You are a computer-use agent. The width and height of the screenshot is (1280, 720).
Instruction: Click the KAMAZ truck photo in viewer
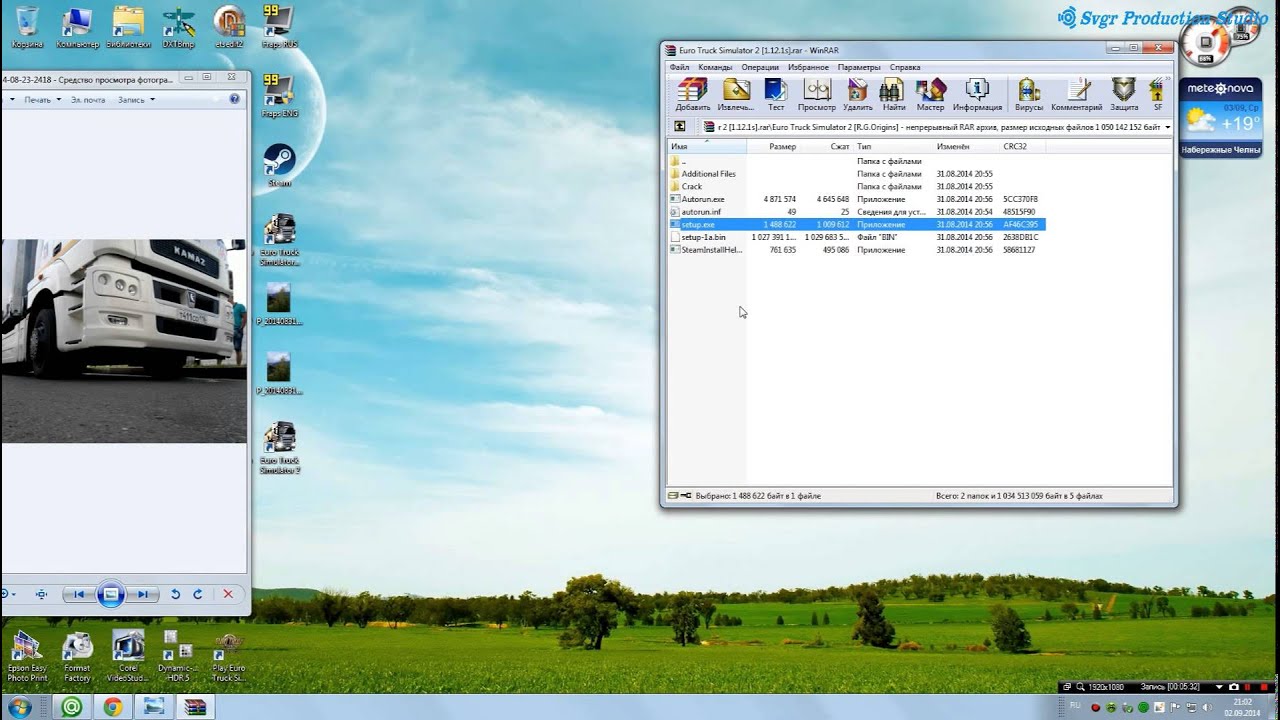[x=124, y=341]
